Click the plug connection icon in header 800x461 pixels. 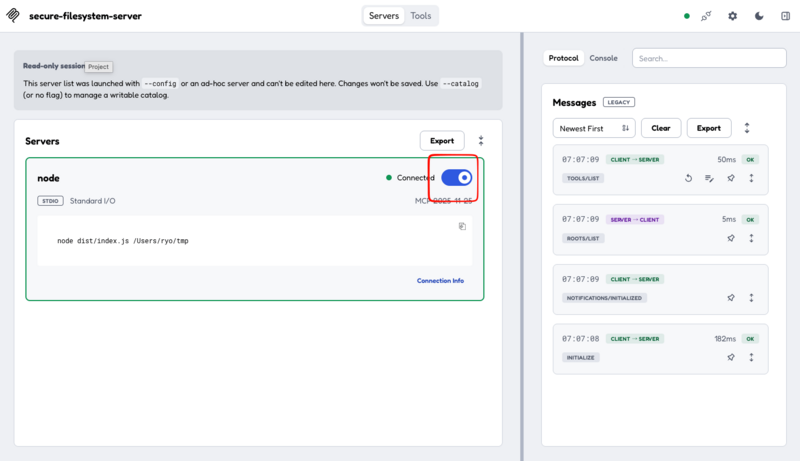pos(706,16)
